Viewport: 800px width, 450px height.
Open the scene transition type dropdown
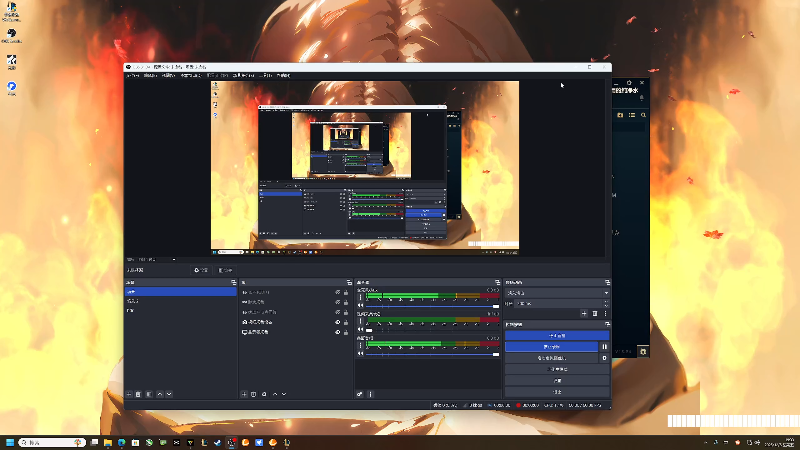(557, 293)
